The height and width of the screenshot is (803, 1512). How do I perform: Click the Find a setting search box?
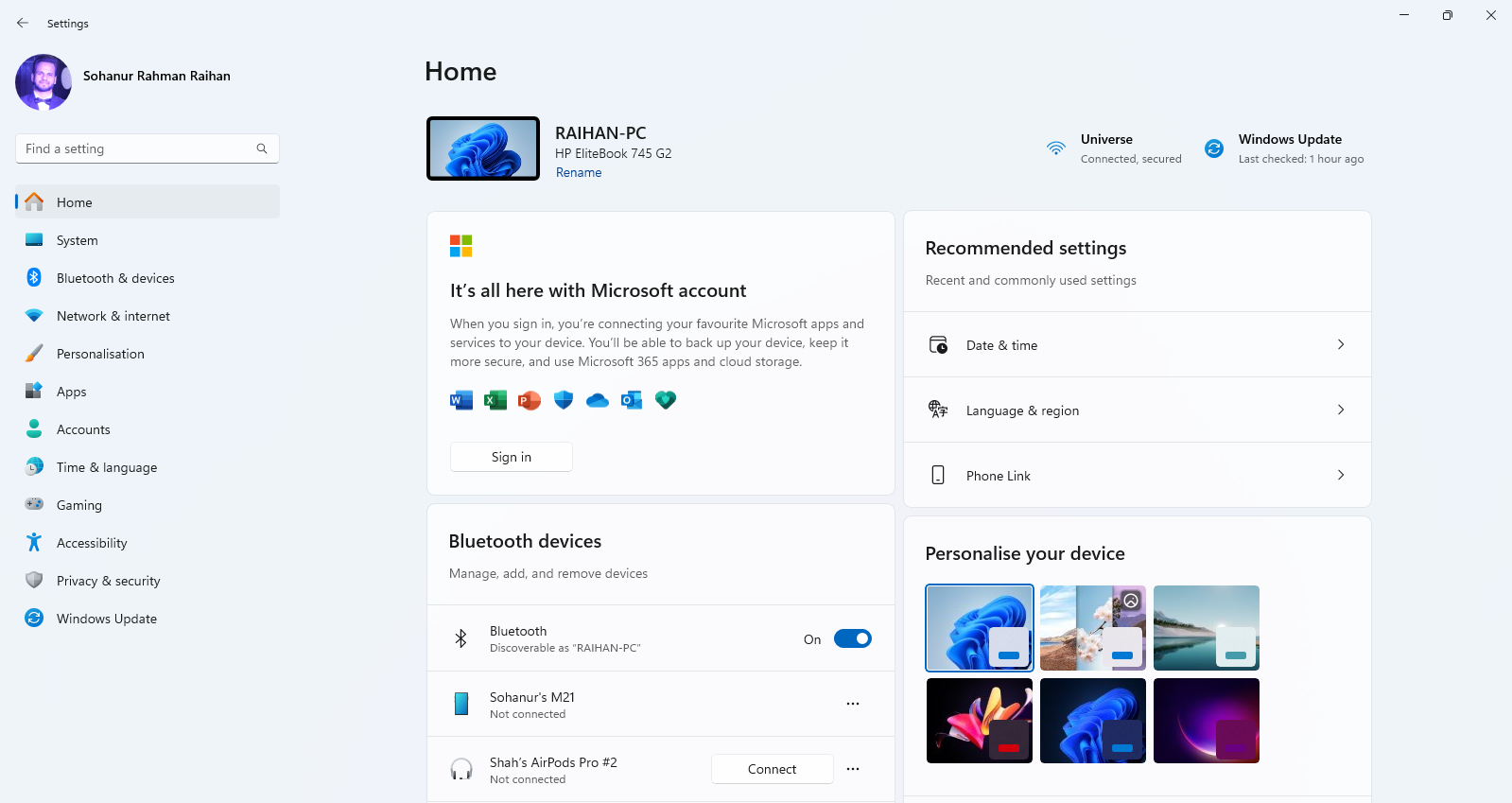[x=148, y=148]
